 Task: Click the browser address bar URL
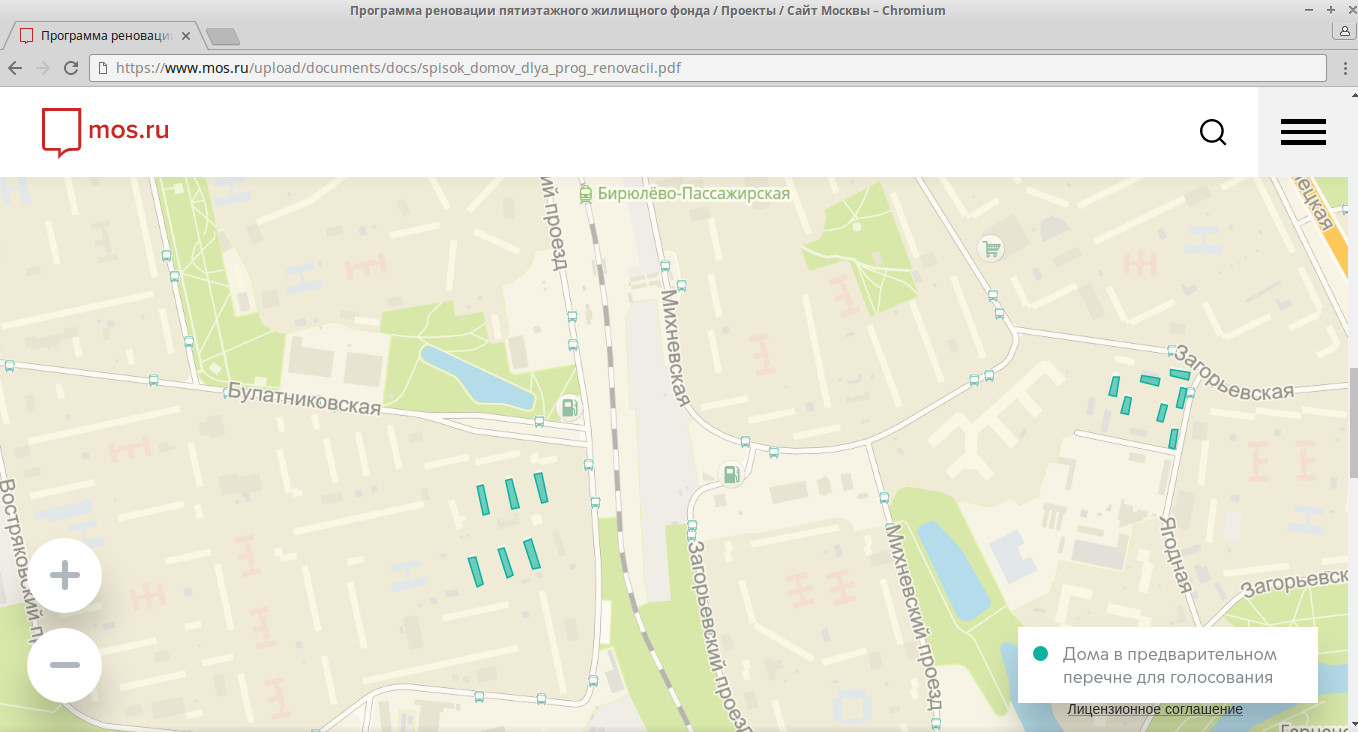400,68
